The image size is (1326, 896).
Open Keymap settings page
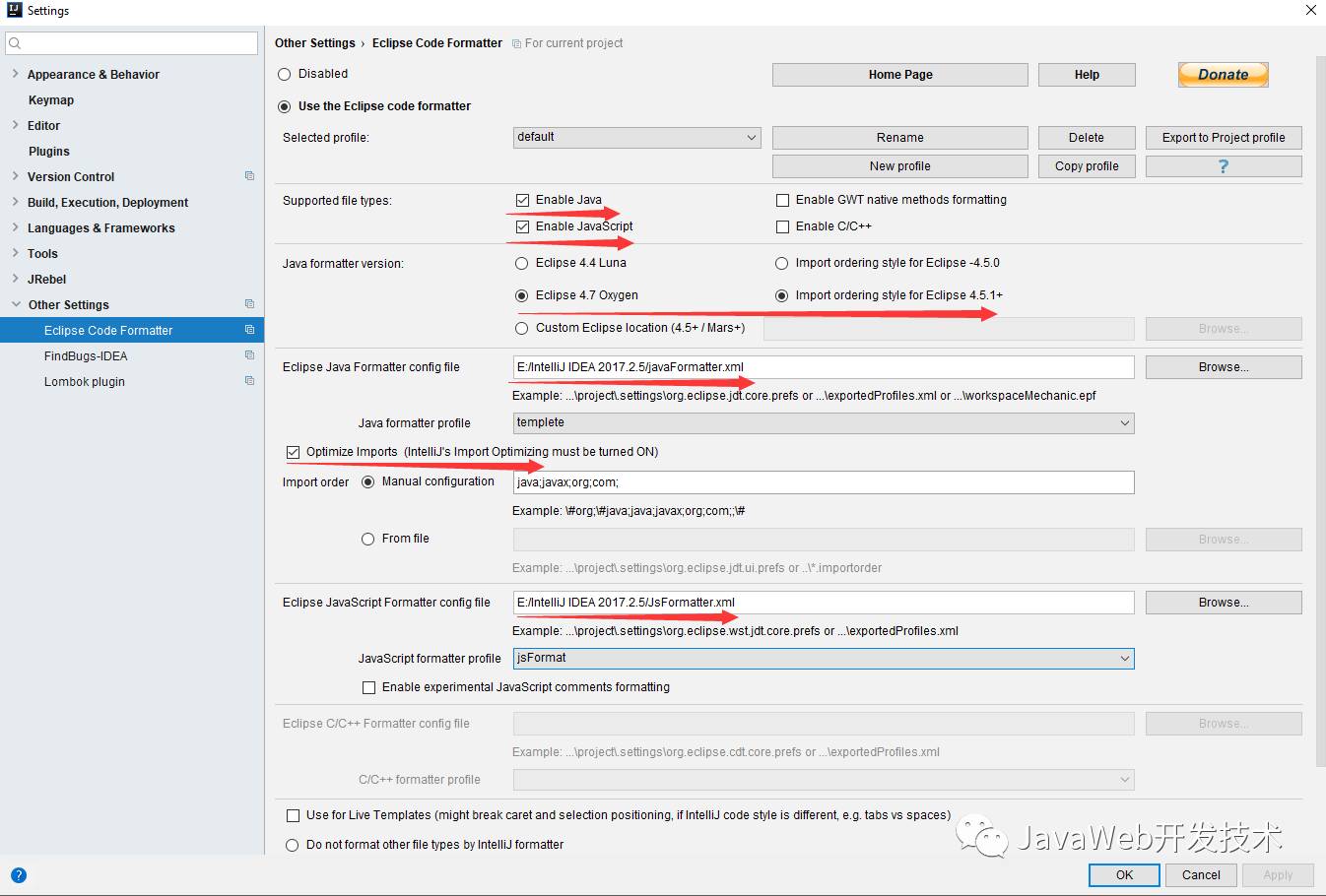(x=51, y=100)
